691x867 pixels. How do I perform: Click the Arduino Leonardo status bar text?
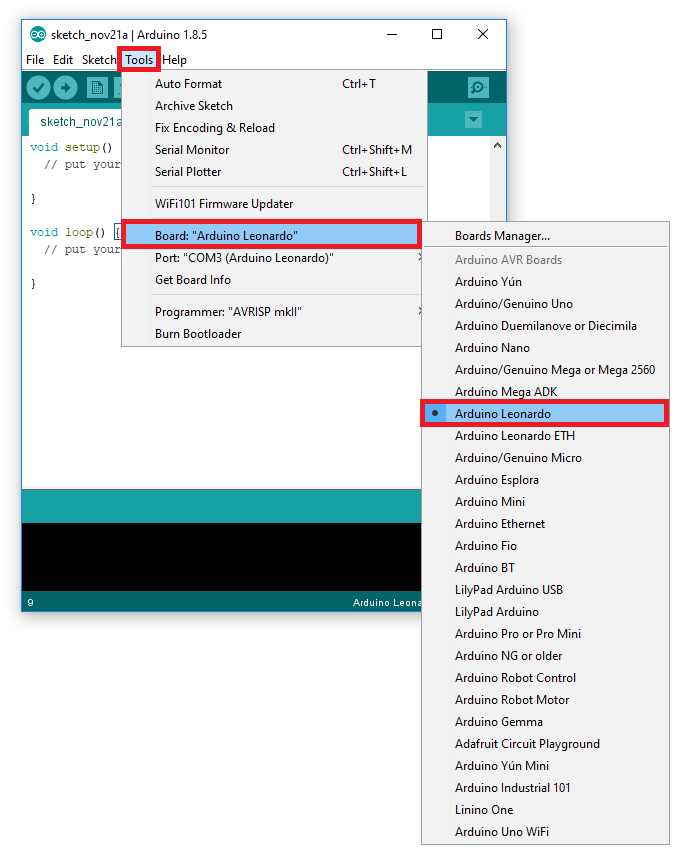(387, 603)
